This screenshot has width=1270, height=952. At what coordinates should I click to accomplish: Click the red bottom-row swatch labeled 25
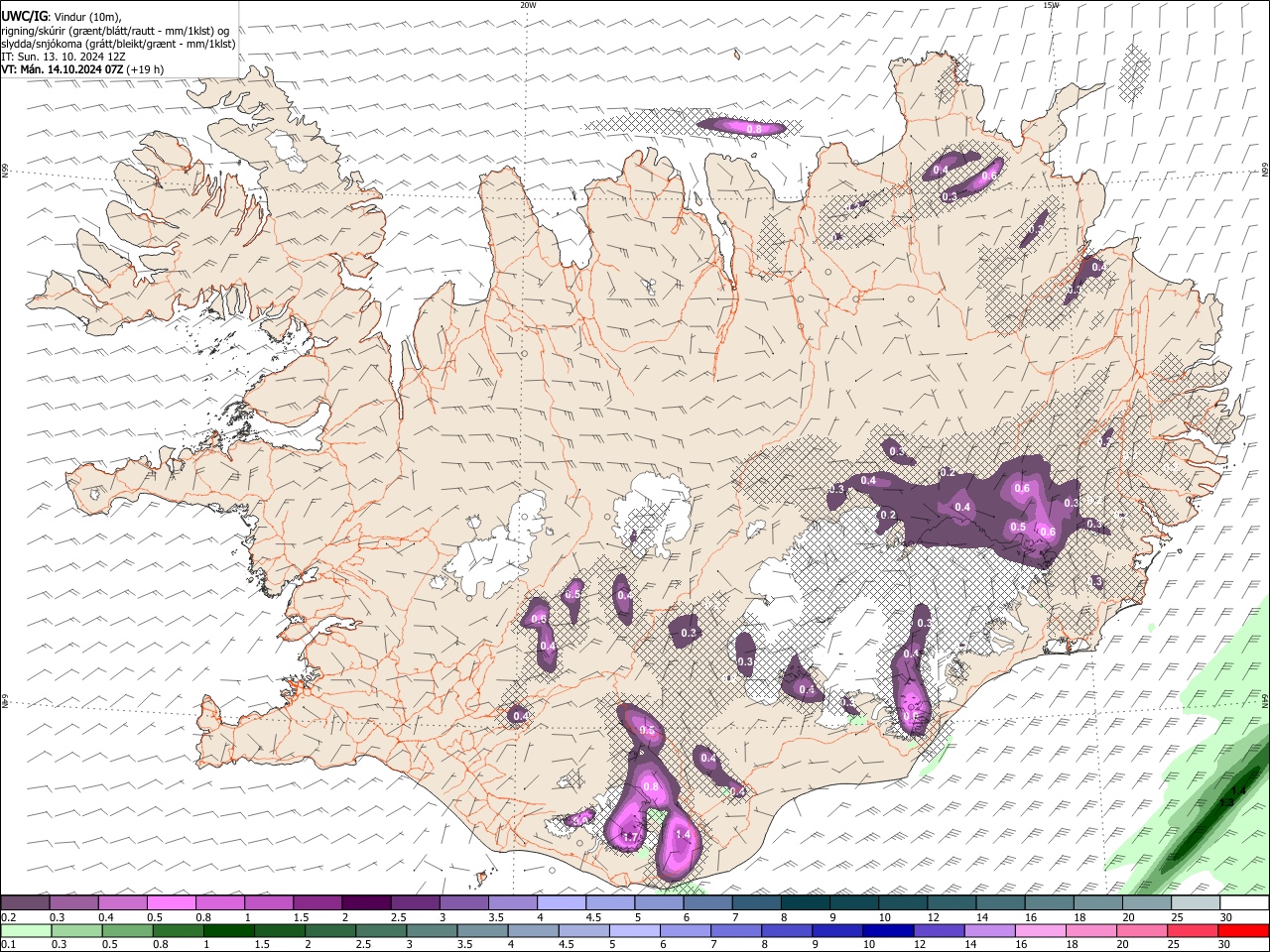[x=1191, y=930]
